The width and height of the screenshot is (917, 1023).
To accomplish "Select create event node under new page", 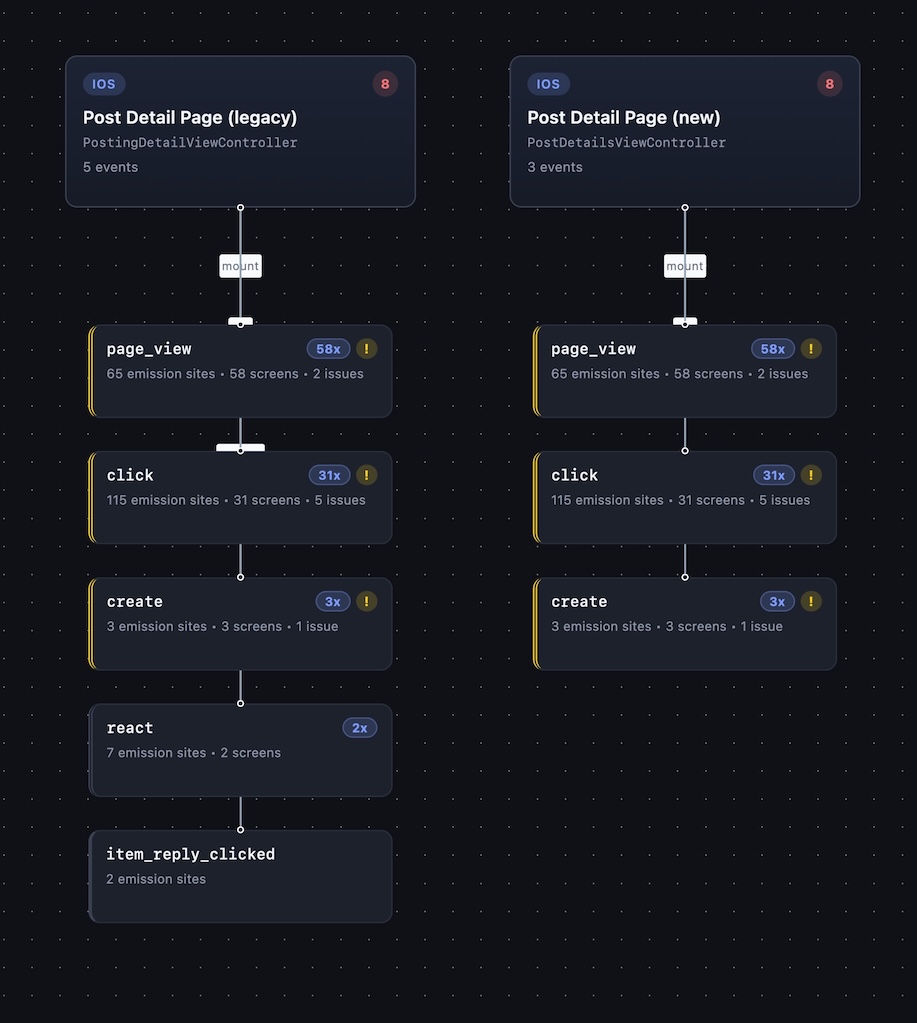I will point(685,624).
